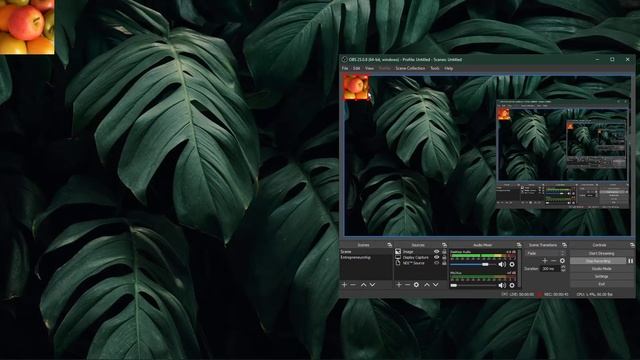The image size is (640, 360).
Task: Toggle visibility of the Image source
Action: click(436, 252)
